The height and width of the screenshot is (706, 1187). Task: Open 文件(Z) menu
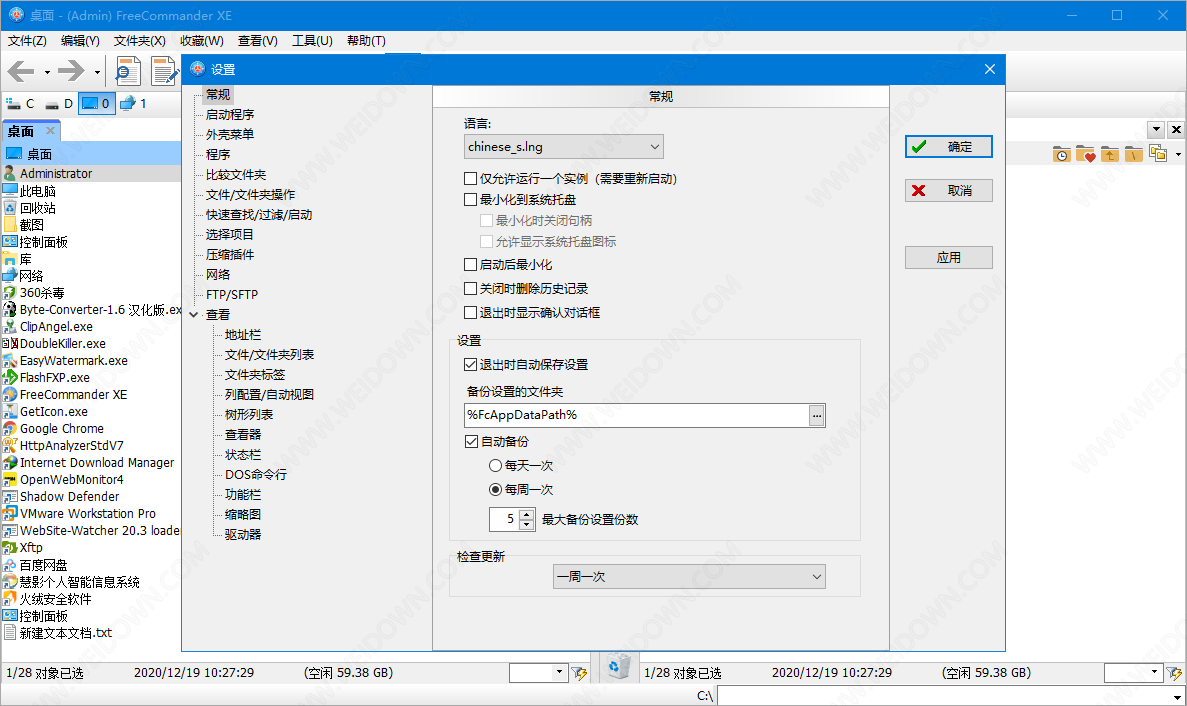coord(27,41)
